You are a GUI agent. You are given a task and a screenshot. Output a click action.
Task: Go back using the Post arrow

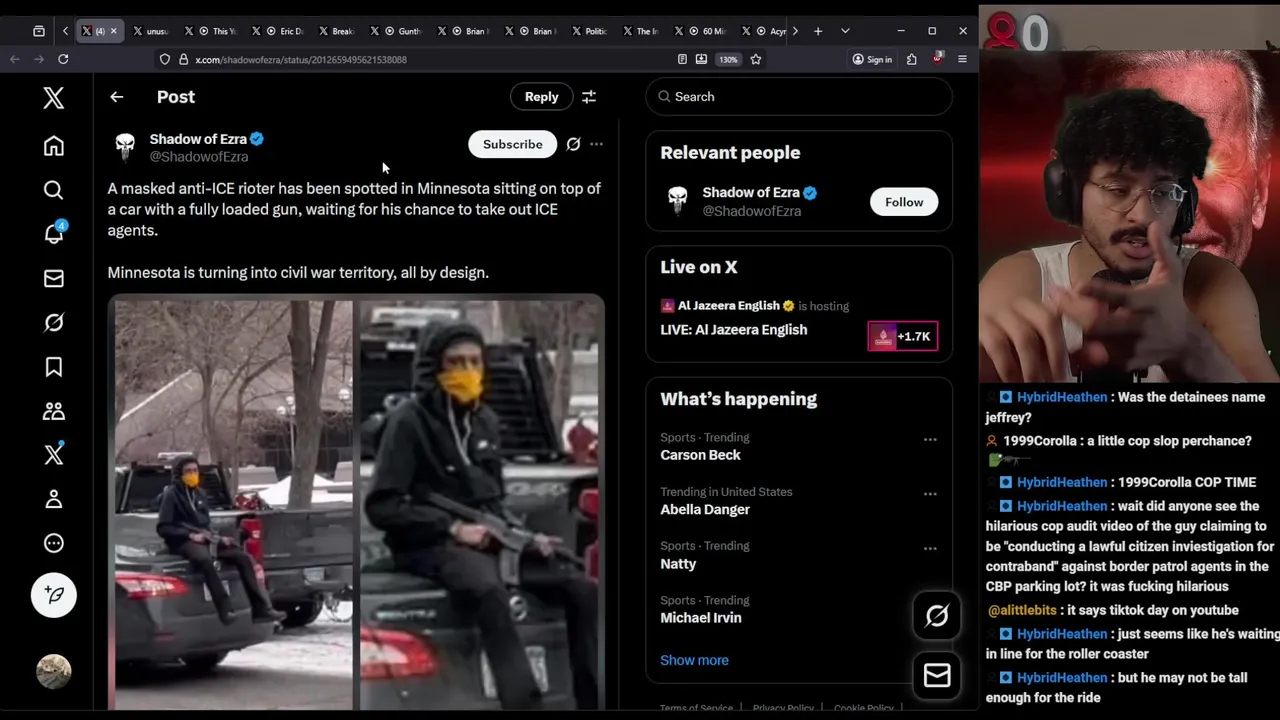(x=117, y=97)
